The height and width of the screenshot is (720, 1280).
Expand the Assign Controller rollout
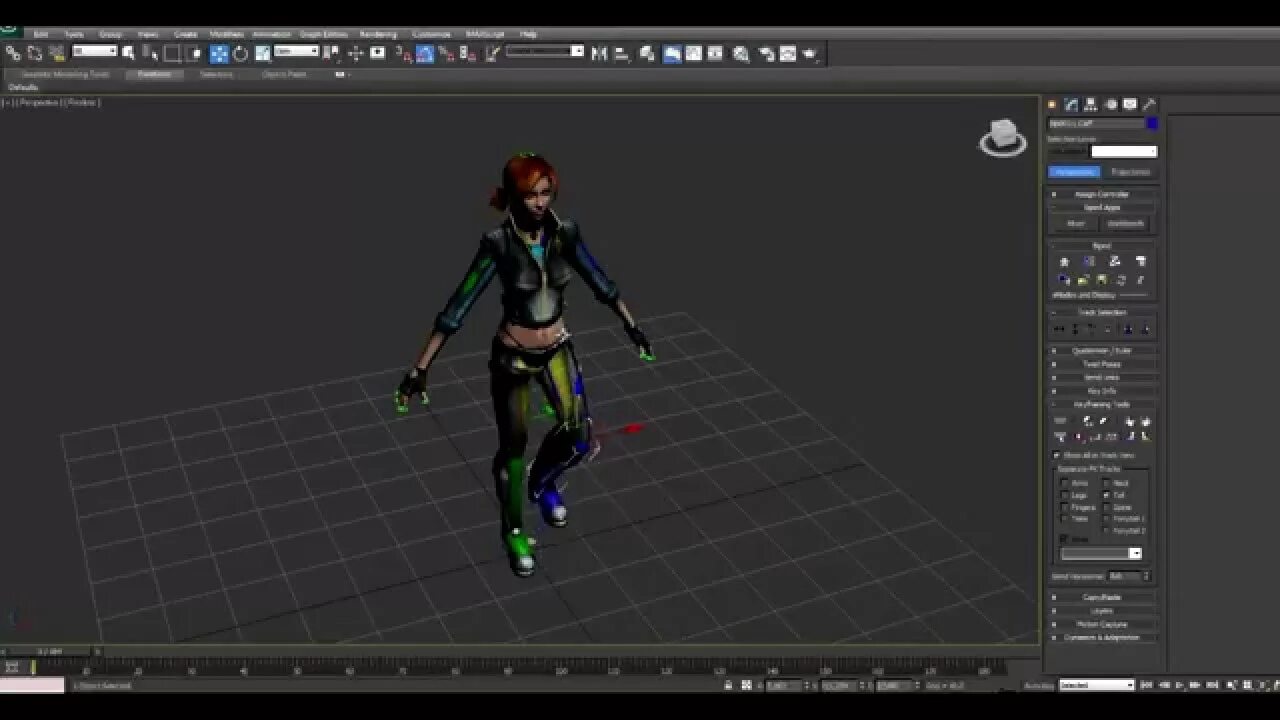click(x=1102, y=194)
